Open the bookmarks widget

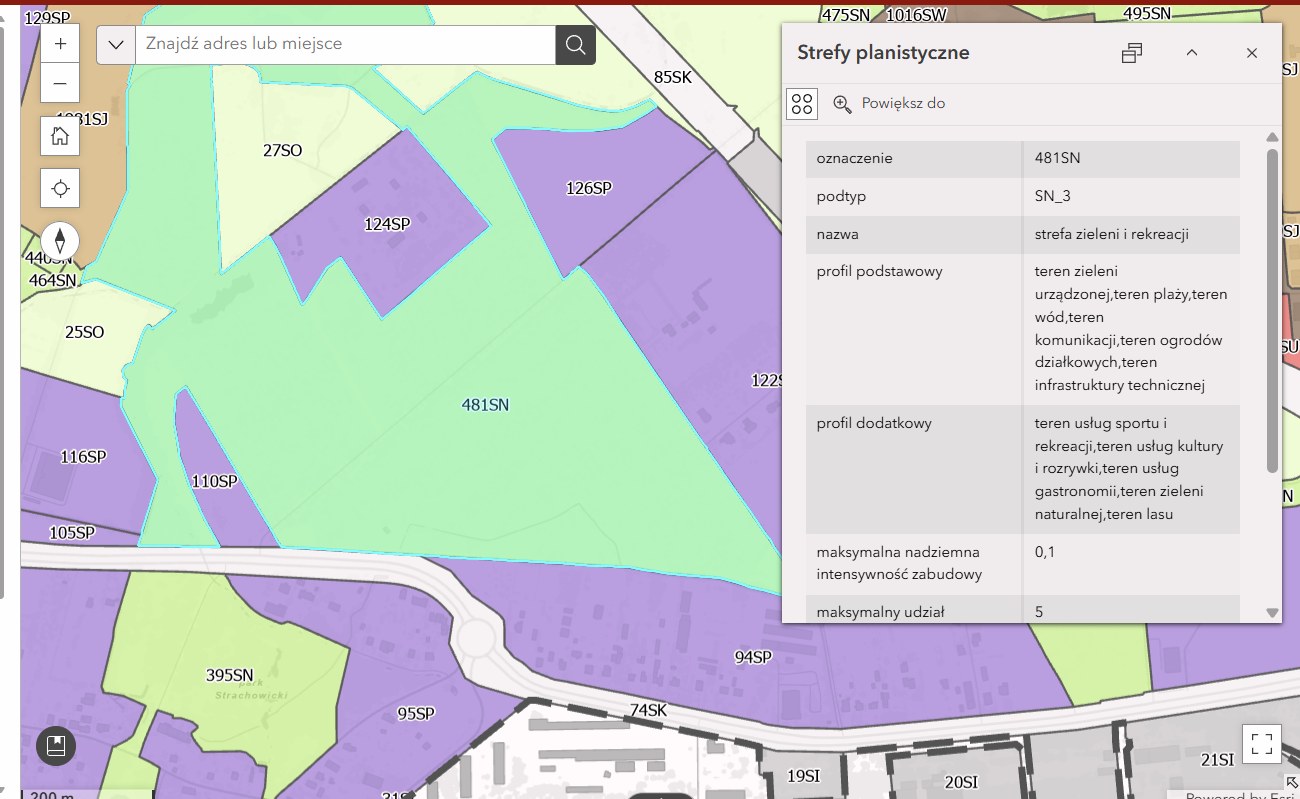point(56,746)
